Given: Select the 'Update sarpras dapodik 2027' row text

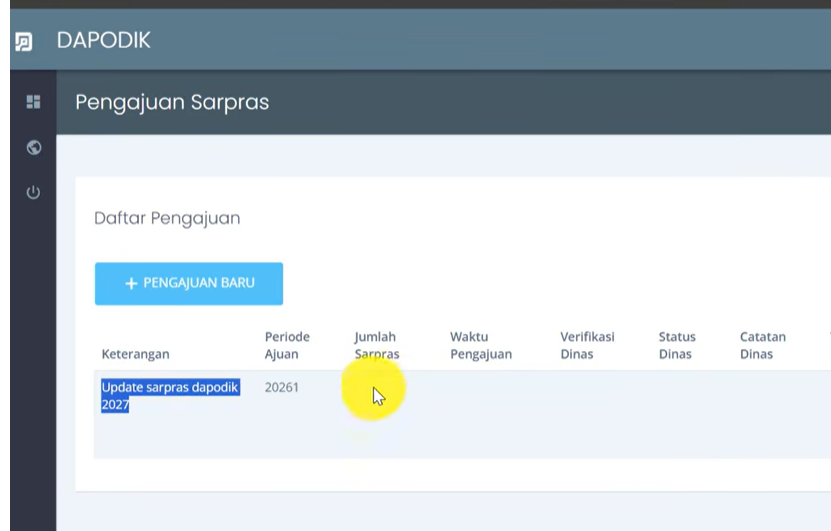Looking at the screenshot, I should (x=170, y=396).
